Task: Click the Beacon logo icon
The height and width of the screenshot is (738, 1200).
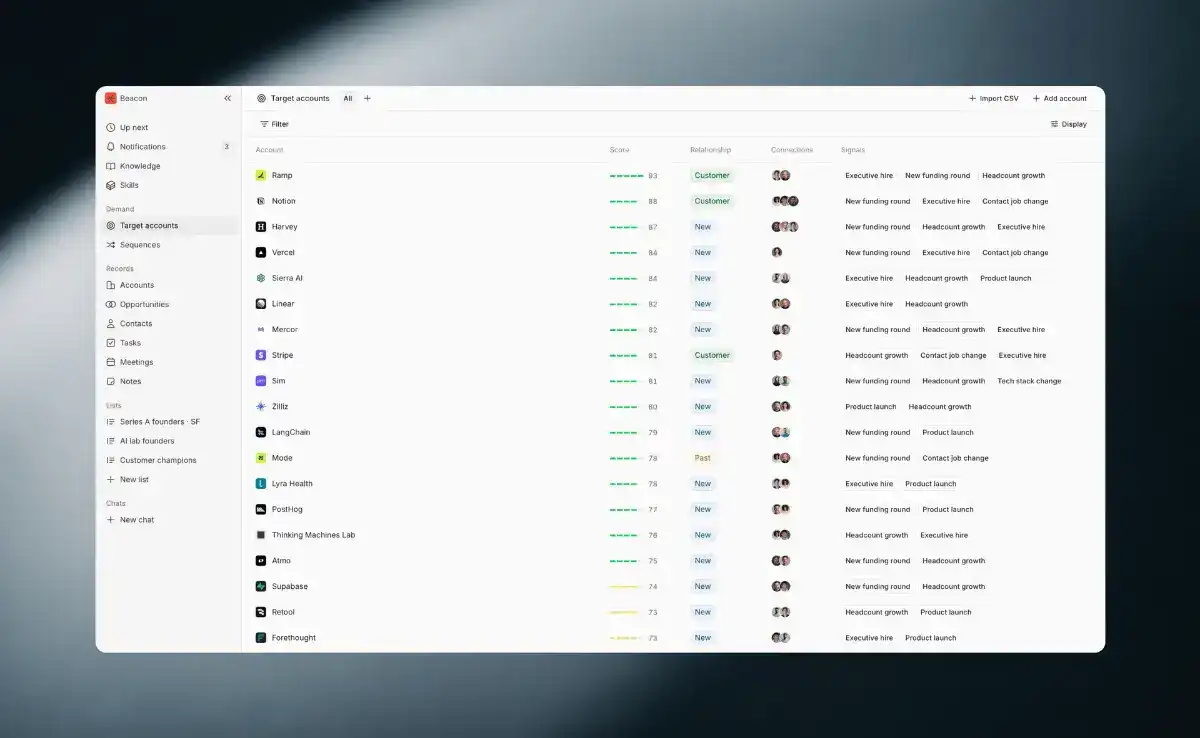Action: click(x=111, y=98)
